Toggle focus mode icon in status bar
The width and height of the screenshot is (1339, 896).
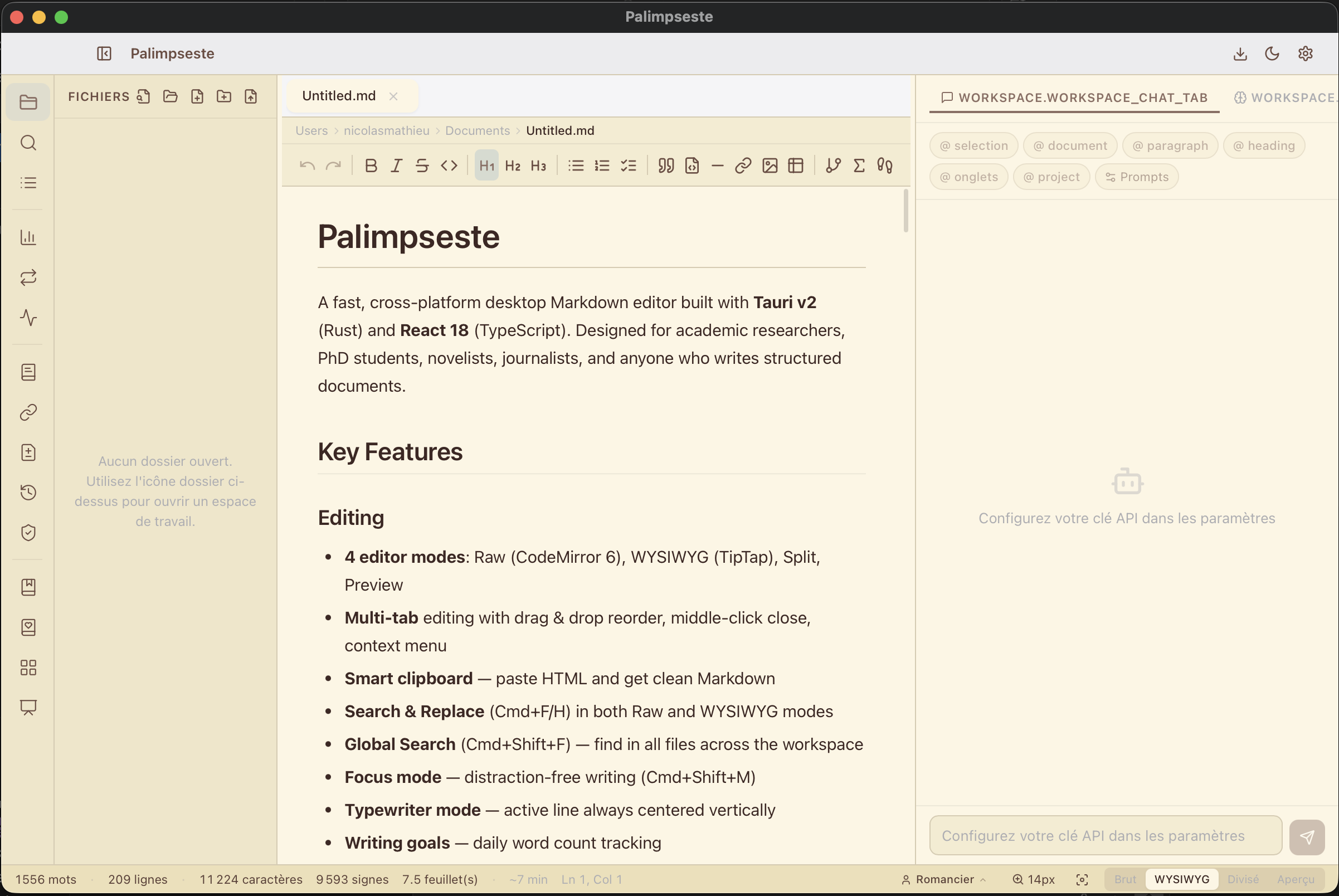(x=1083, y=880)
